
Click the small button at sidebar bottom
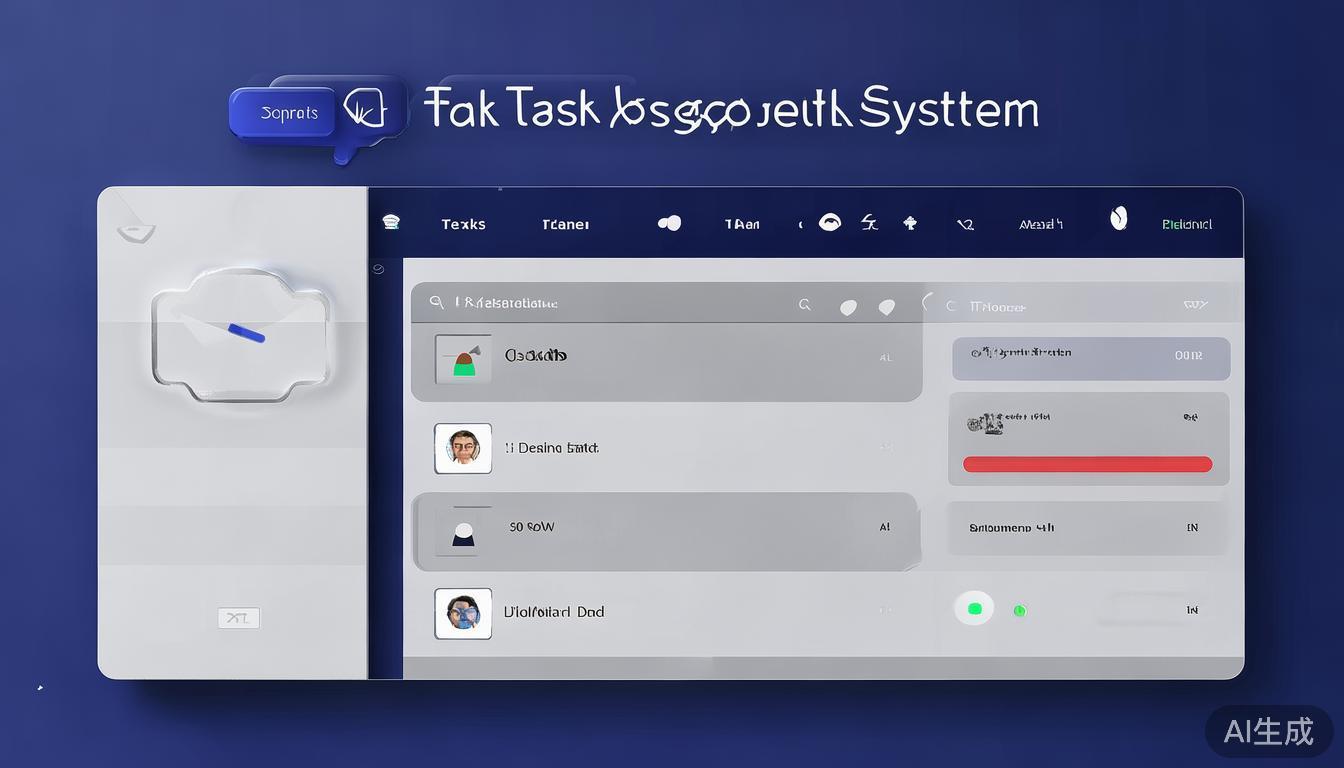click(238, 618)
